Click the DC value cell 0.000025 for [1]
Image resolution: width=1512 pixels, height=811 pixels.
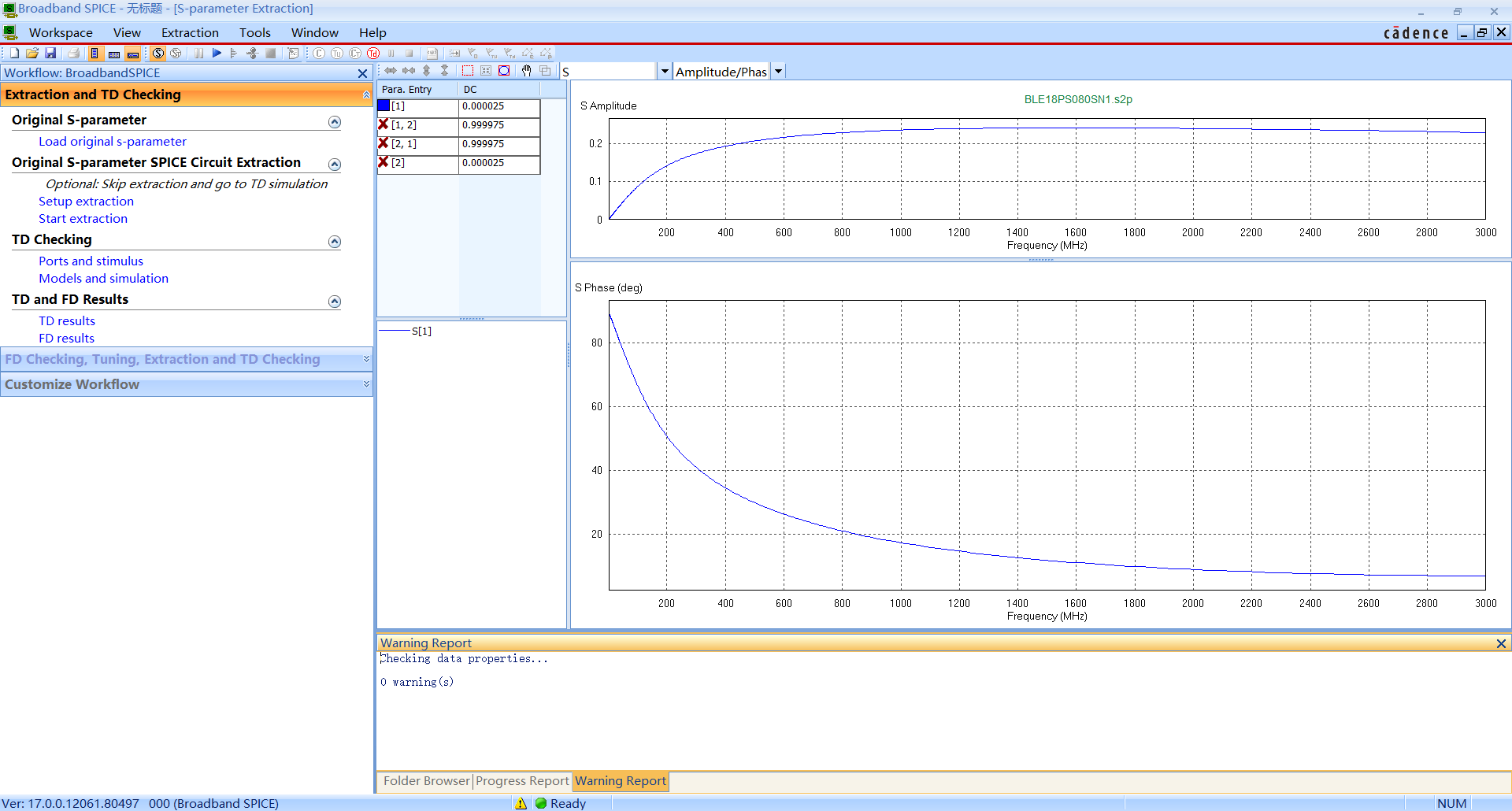499,106
